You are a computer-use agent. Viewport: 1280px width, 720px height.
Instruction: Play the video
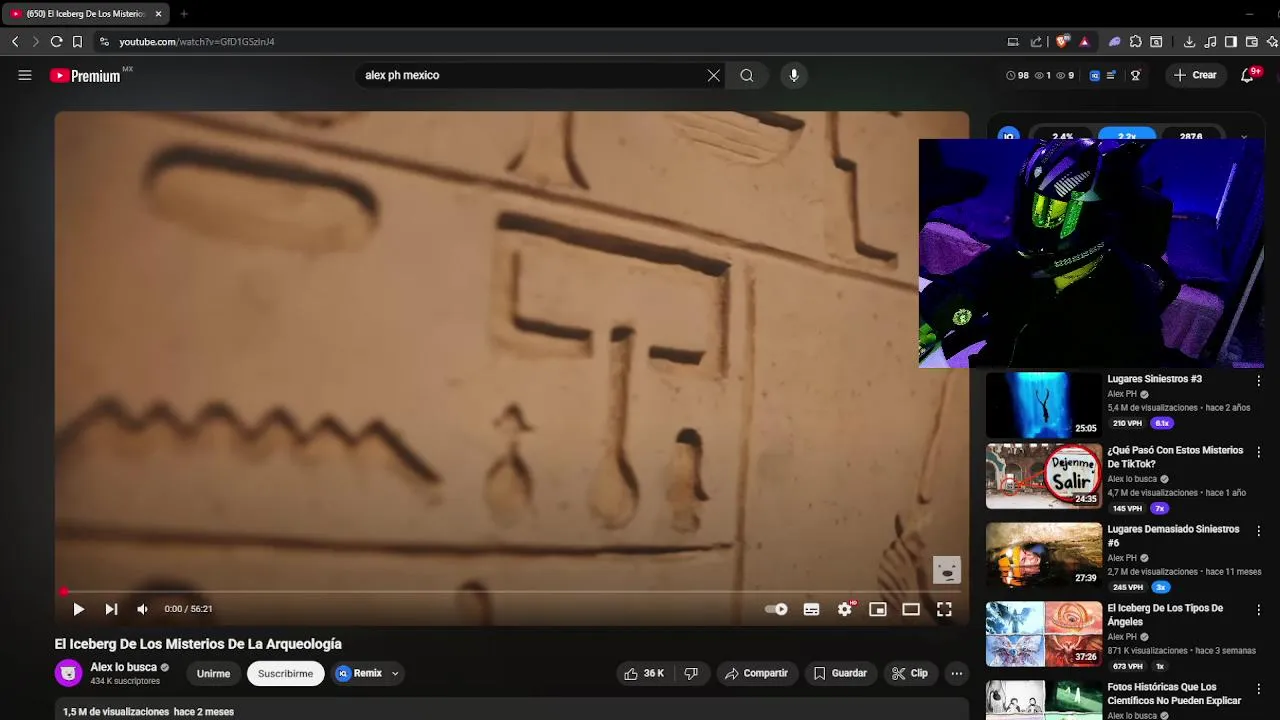tap(78, 609)
